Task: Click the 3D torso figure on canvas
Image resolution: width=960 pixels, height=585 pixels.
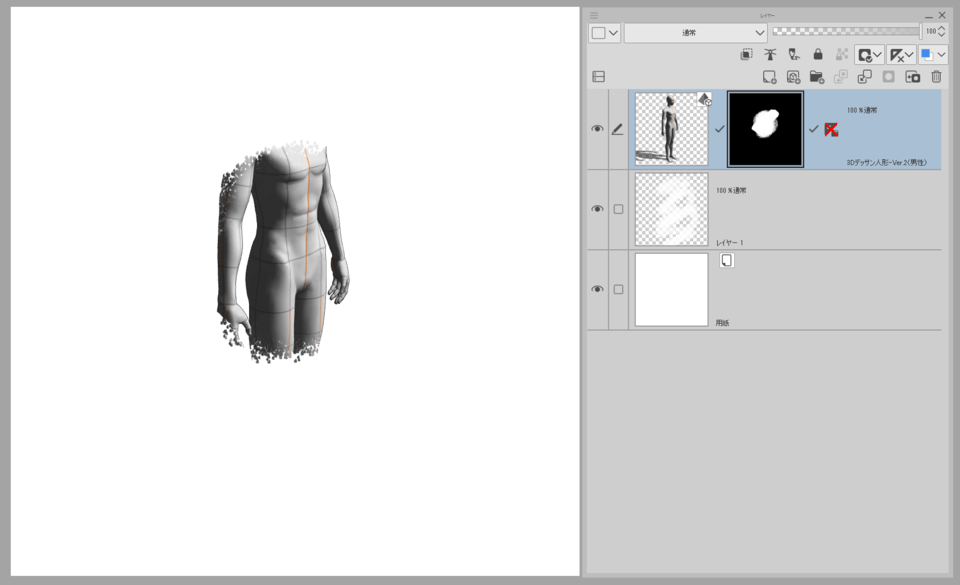Action: (283, 252)
